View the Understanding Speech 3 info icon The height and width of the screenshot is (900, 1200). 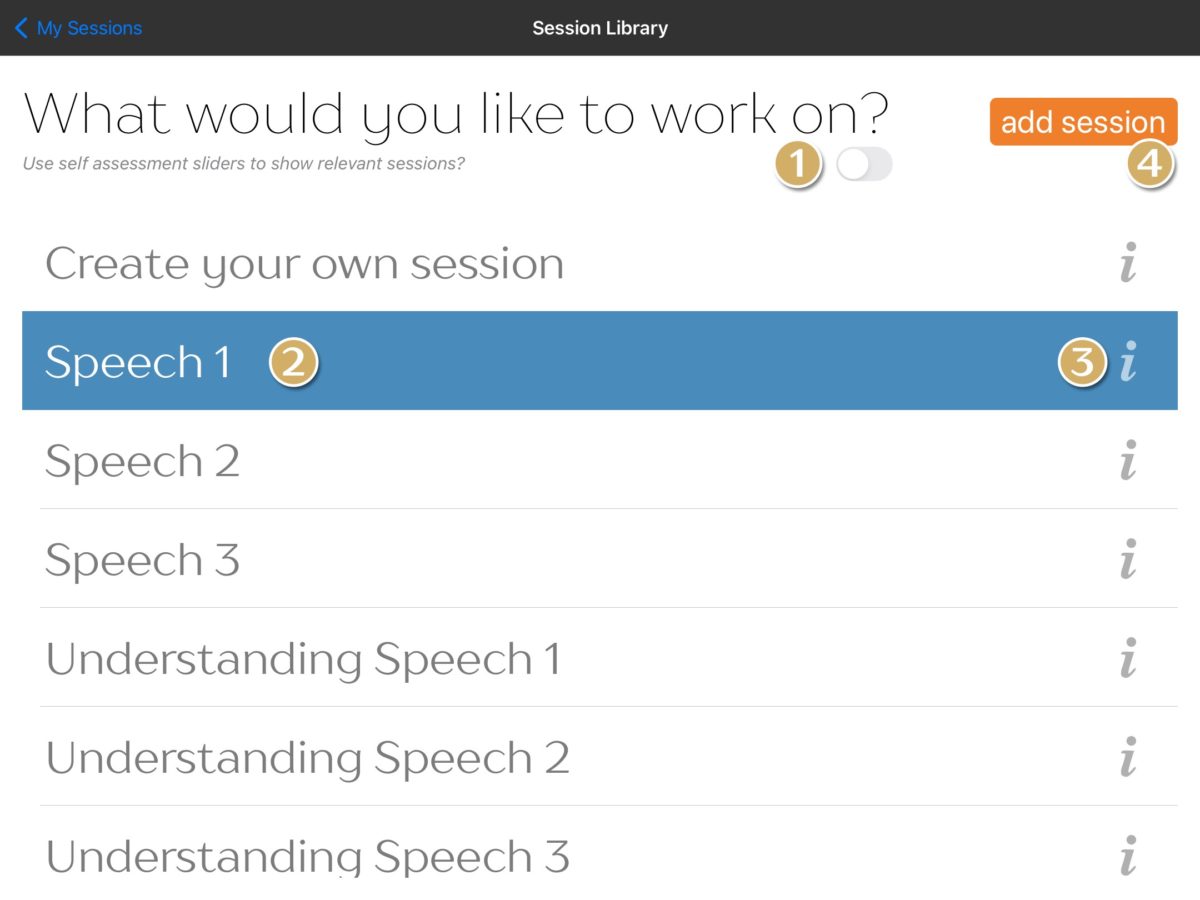1128,857
